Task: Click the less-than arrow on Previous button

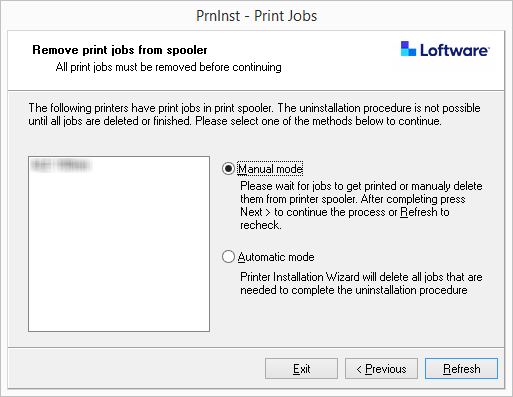Action: point(359,369)
